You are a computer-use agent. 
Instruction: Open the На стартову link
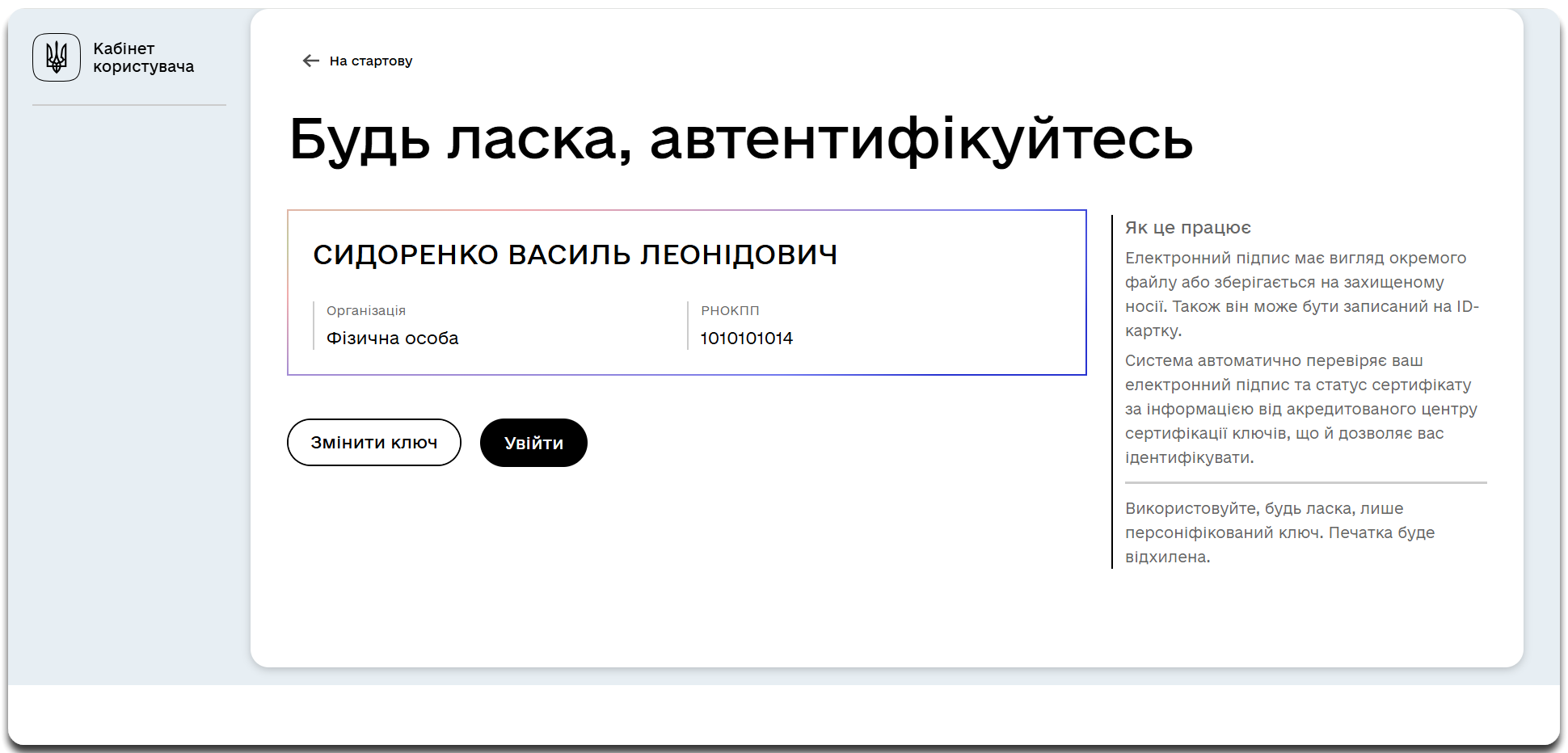(371, 61)
